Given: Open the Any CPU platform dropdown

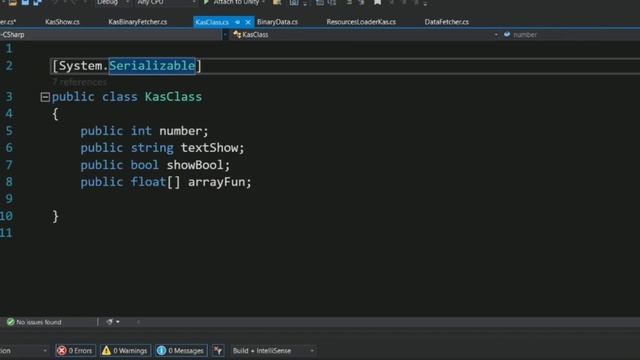Looking at the screenshot, I should click(x=166, y=2).
